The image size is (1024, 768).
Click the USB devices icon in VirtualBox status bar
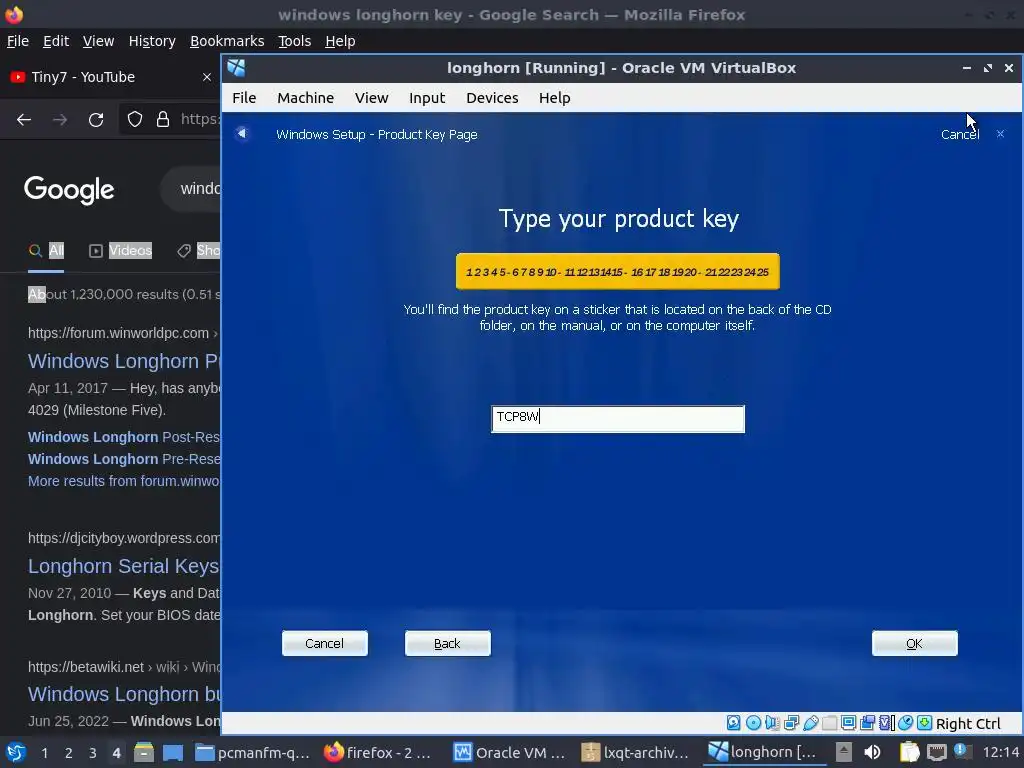coord(810,723)
